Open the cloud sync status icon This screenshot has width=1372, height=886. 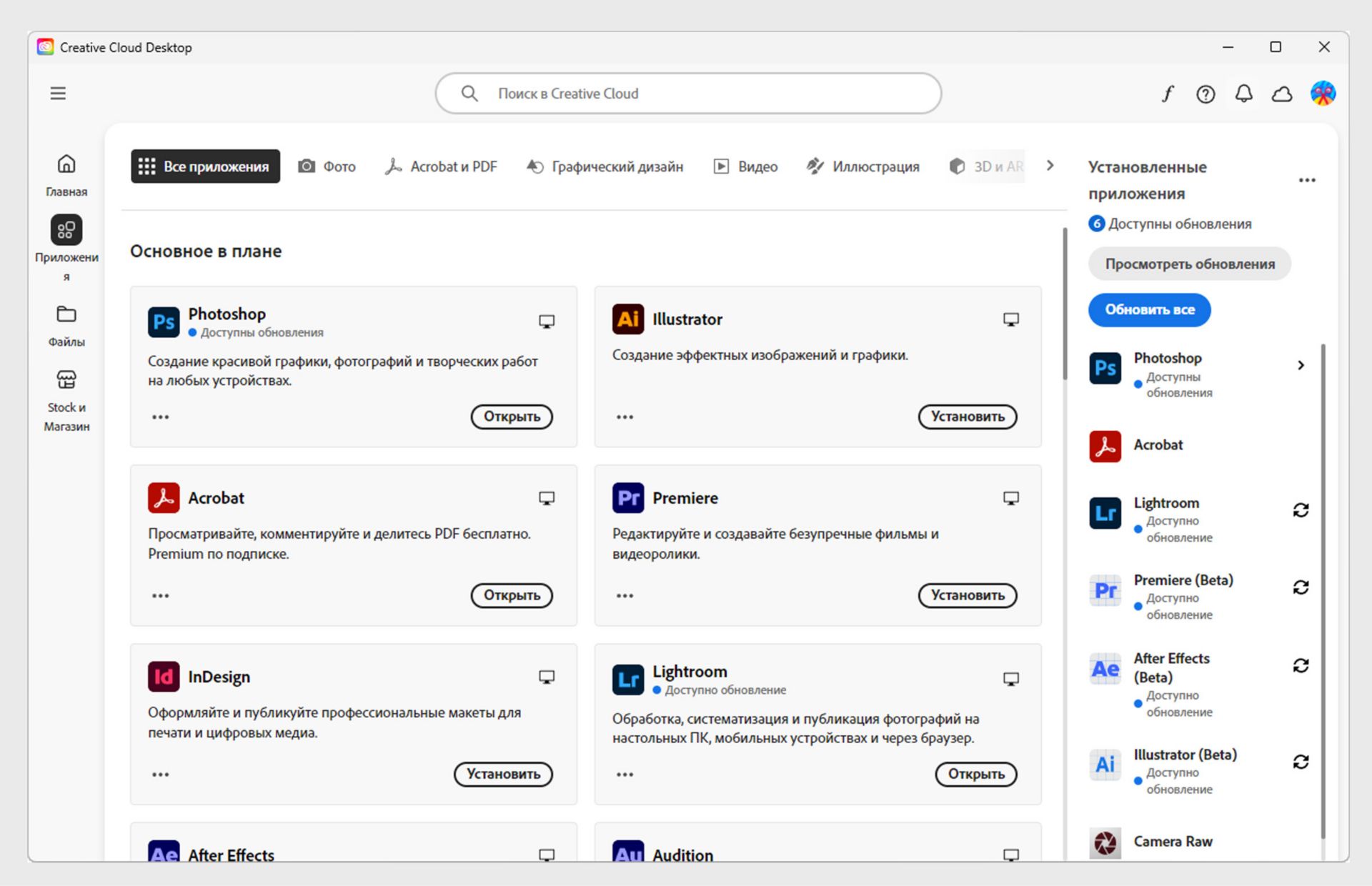tap(1283, 94)
